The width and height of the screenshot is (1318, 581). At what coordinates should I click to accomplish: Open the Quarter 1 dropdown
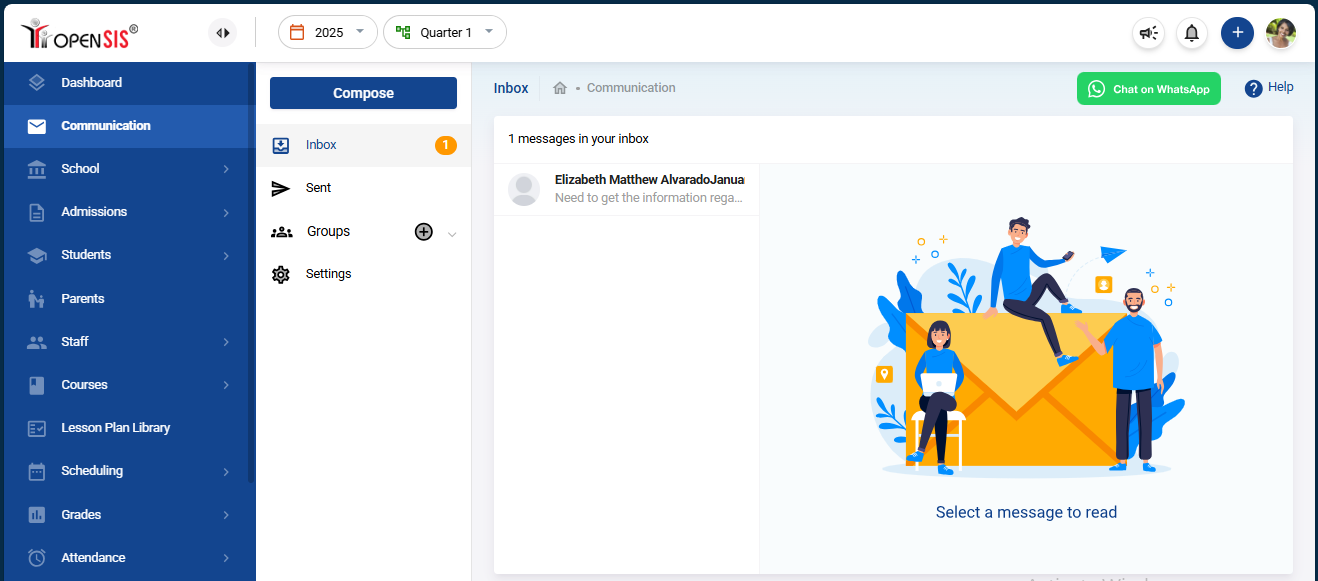coord(444,32)
